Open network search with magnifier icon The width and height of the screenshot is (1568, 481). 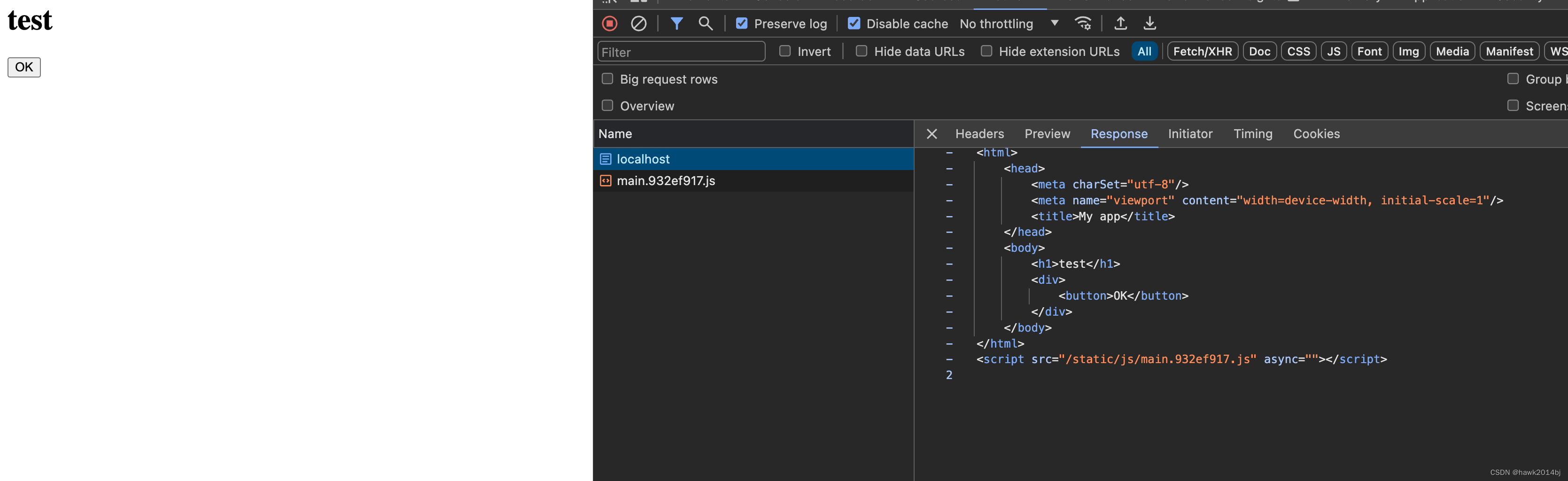click(x=706, y=24)
